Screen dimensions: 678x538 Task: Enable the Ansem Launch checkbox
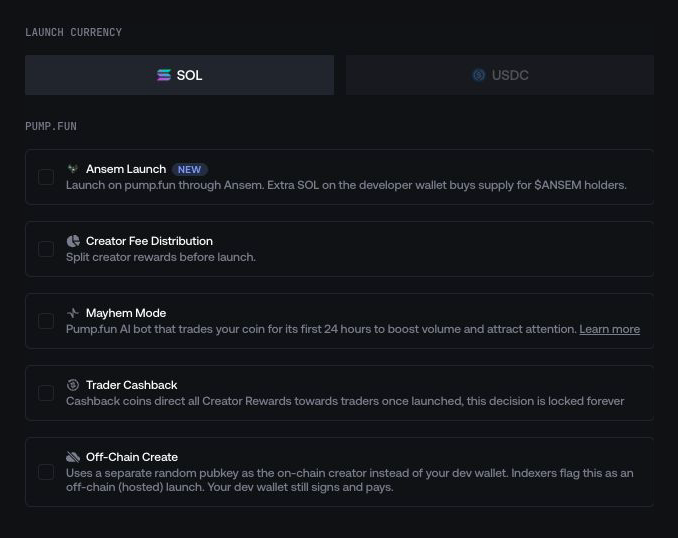click(x=46, y=177)
